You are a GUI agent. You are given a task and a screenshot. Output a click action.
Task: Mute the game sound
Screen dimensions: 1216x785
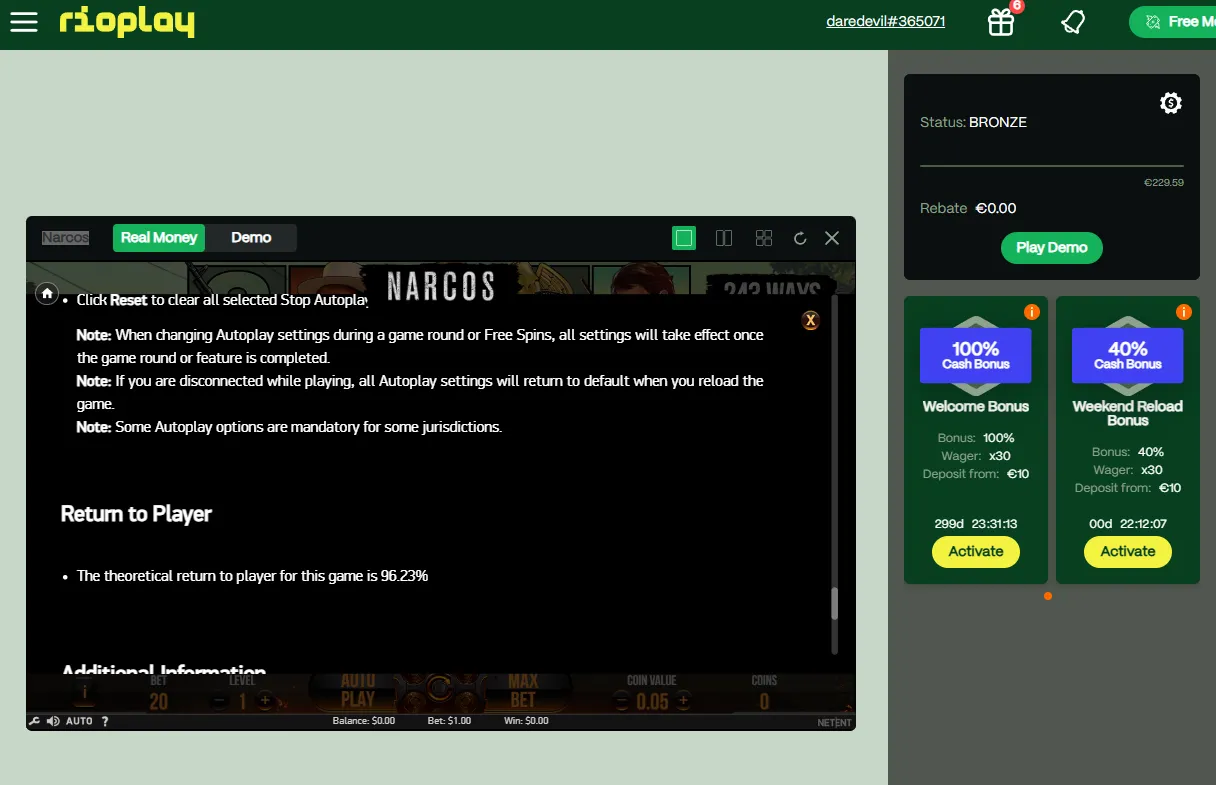[x=52, y=721]
